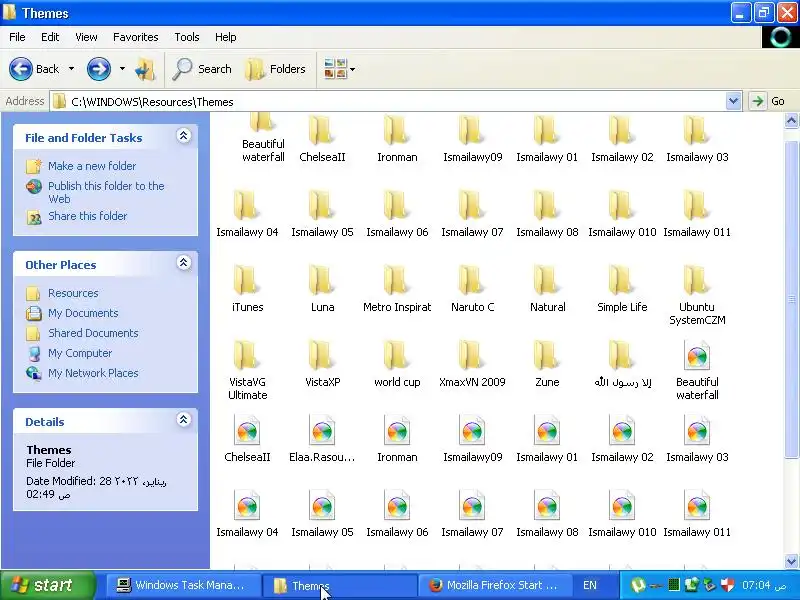Select the Zune folder
This screenshot has height=600, width=800.
pyautogui.click(x=547, y=363)
